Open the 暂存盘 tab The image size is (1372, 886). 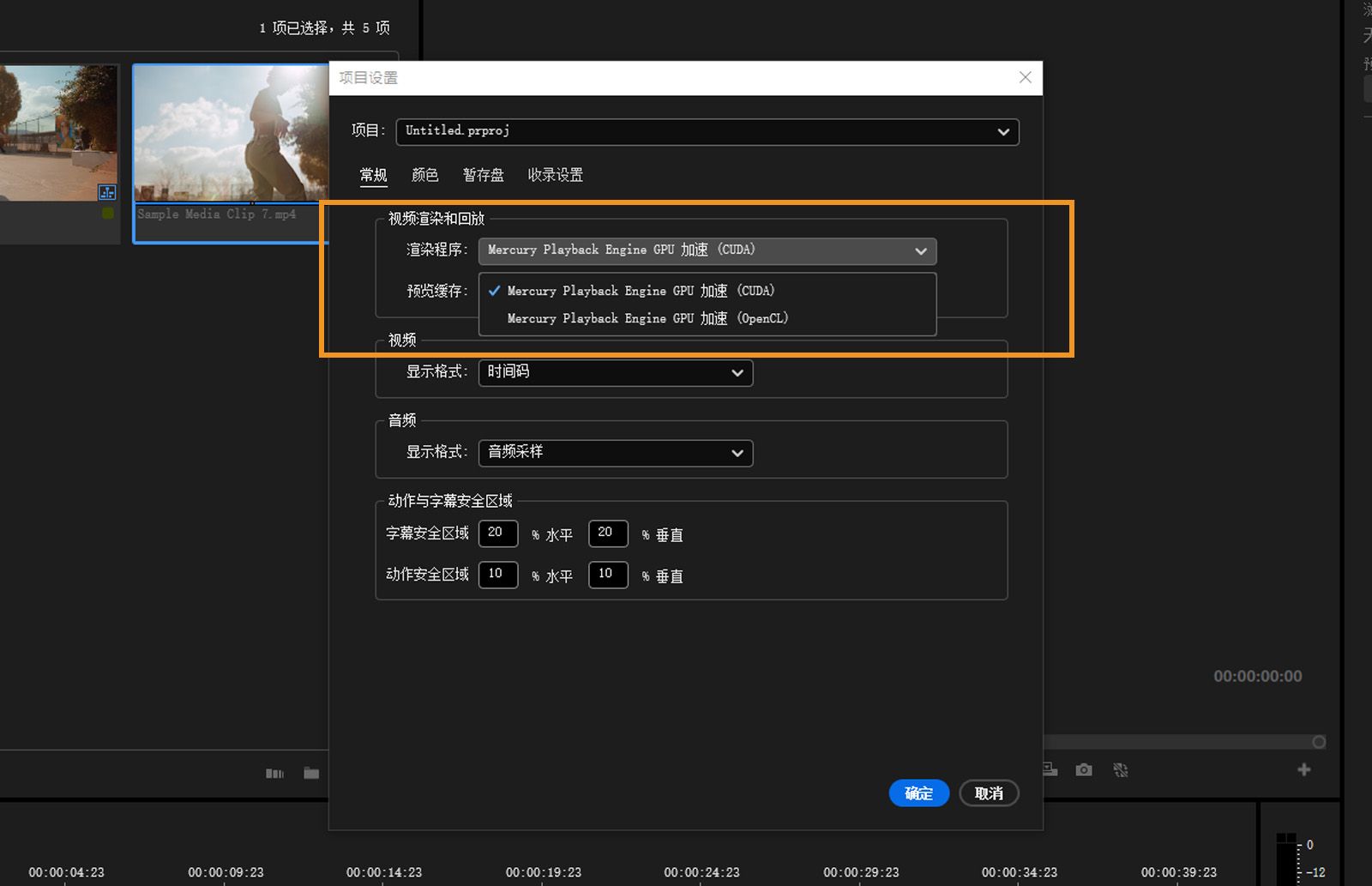[483, 175]
